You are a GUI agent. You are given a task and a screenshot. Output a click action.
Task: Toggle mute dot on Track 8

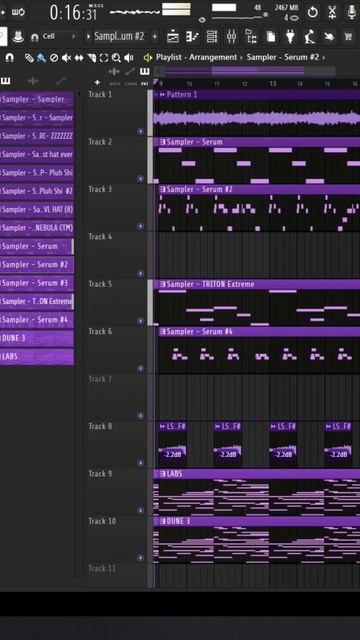pyautogui.click(x=141, y=463)
